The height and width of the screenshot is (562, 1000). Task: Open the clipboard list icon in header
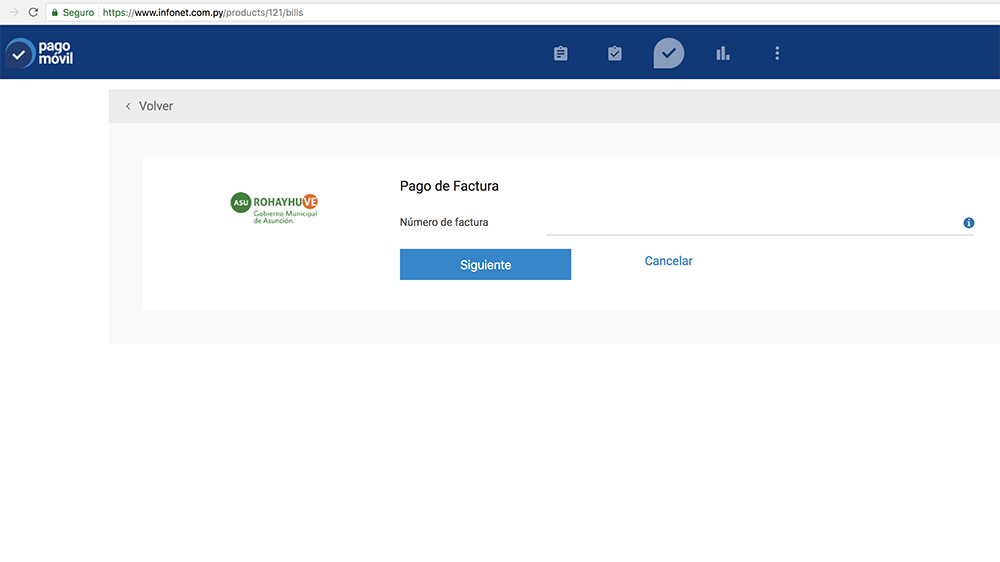561,54
